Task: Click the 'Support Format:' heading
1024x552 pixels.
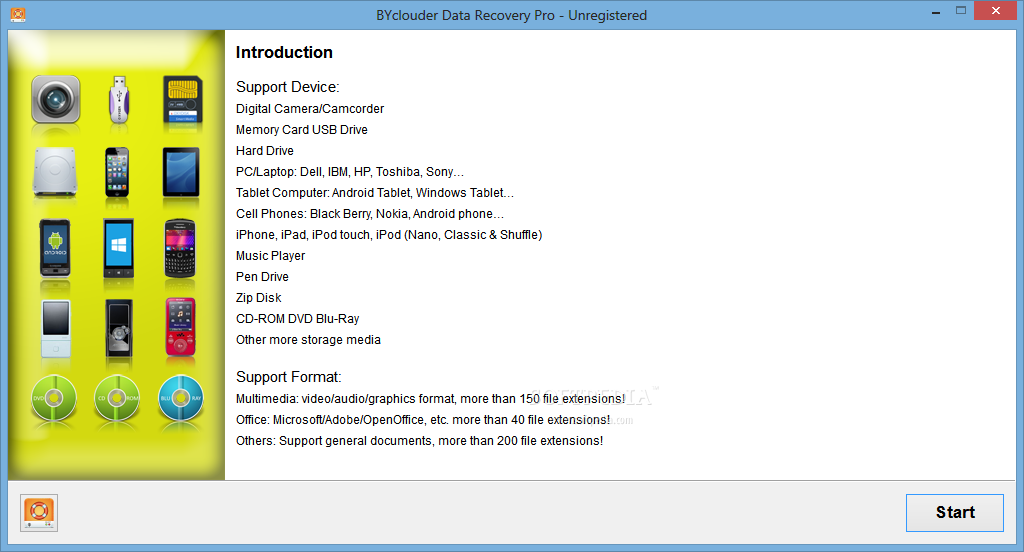Action: coord(289,377)
